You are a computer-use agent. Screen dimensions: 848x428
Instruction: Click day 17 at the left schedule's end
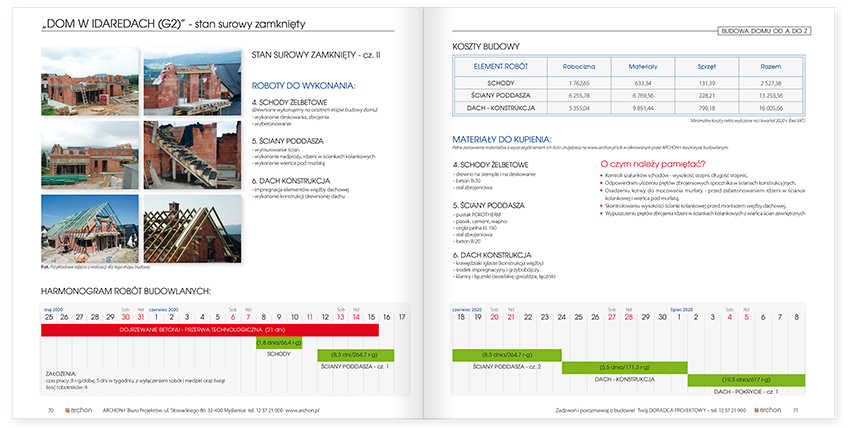401,317
